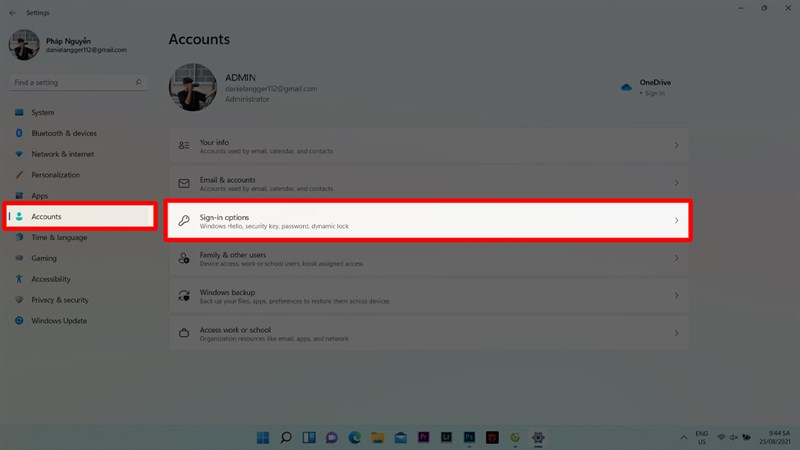Expand the Your info row chevron
The width and height of the screenshot is (800, 450).
point(676,146)
